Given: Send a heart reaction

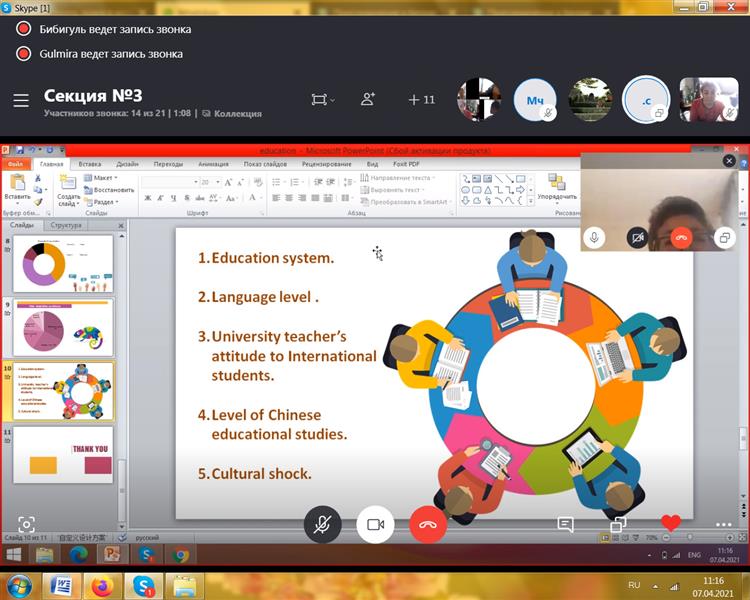Looking at the screenshot, I should point(670,523).
